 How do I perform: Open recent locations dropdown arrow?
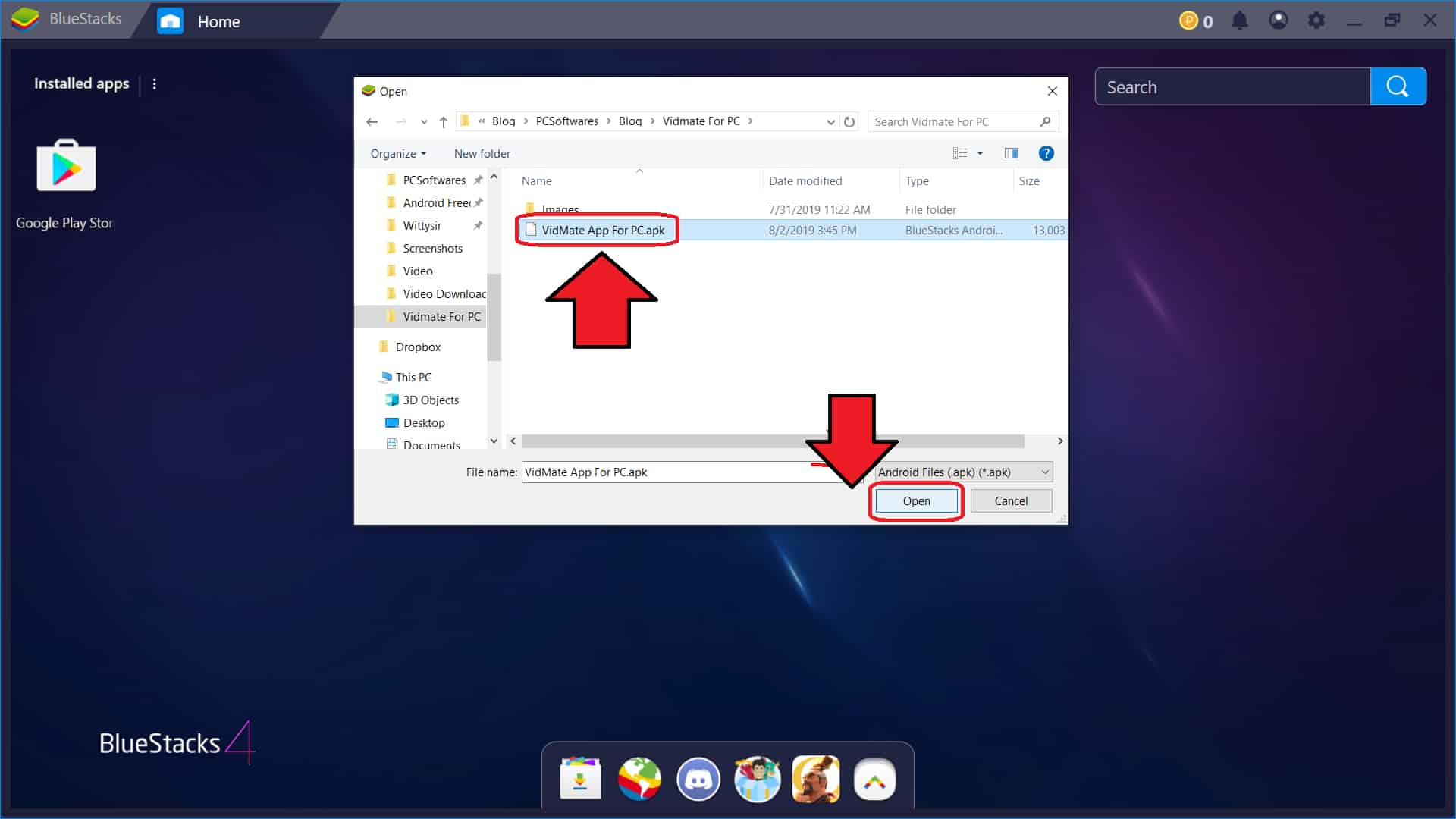(x=423, y=121)
